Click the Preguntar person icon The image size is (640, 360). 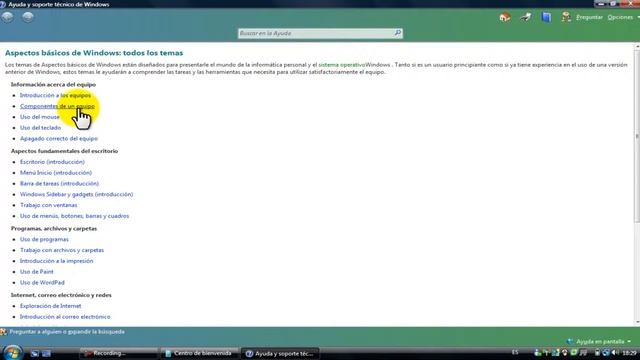(x=566, y=17)
